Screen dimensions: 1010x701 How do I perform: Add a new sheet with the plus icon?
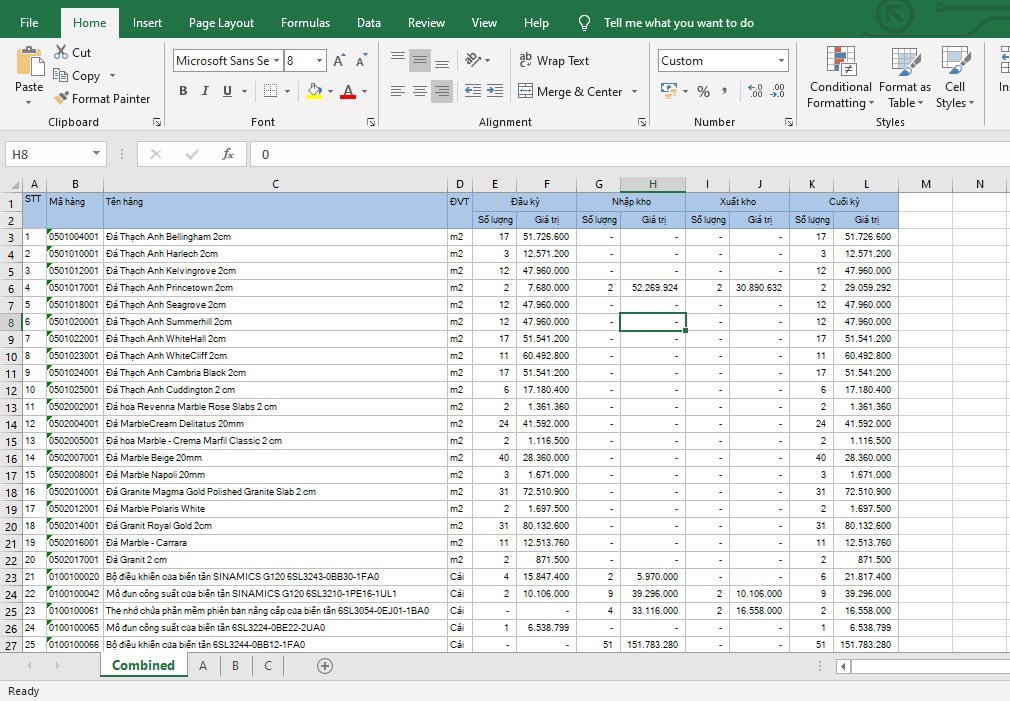coord(324,666)
